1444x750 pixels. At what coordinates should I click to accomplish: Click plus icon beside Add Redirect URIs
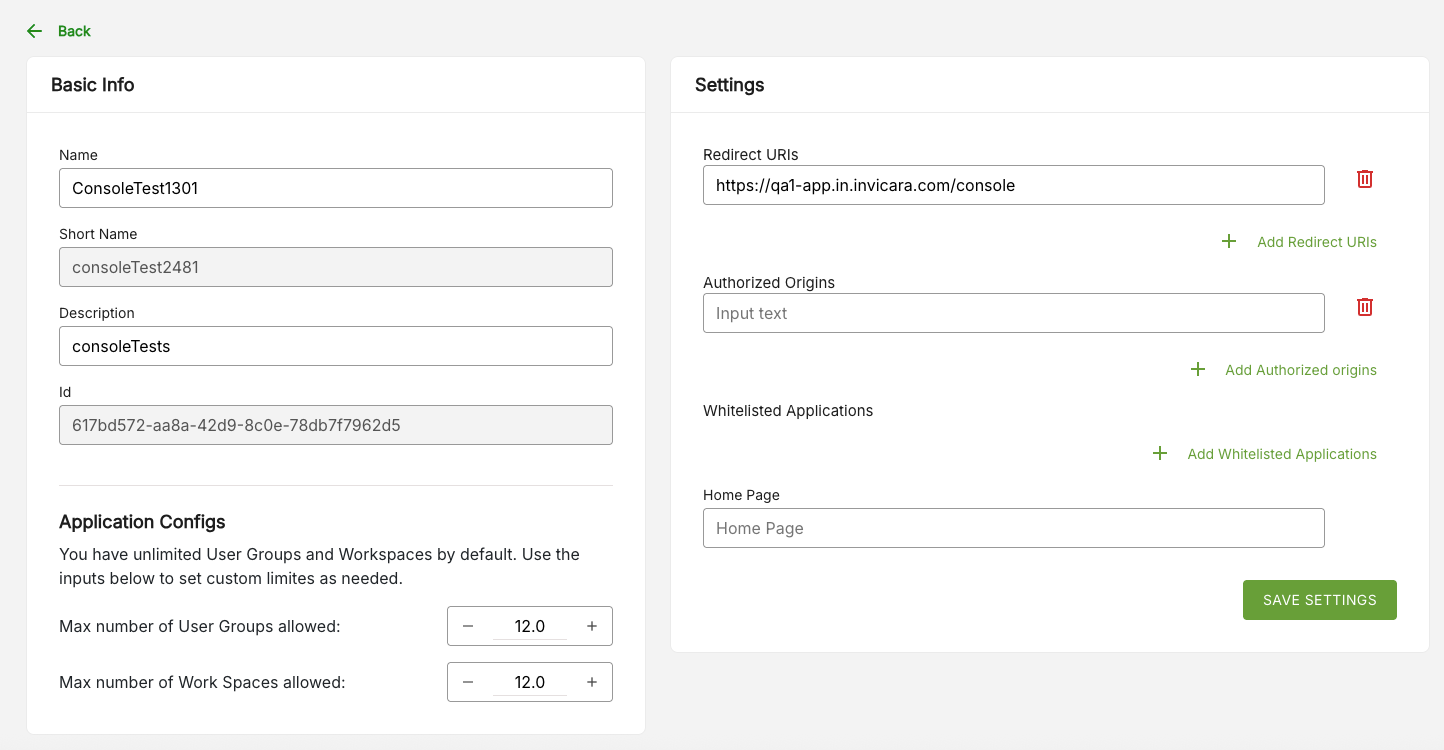pos(1229,242)
